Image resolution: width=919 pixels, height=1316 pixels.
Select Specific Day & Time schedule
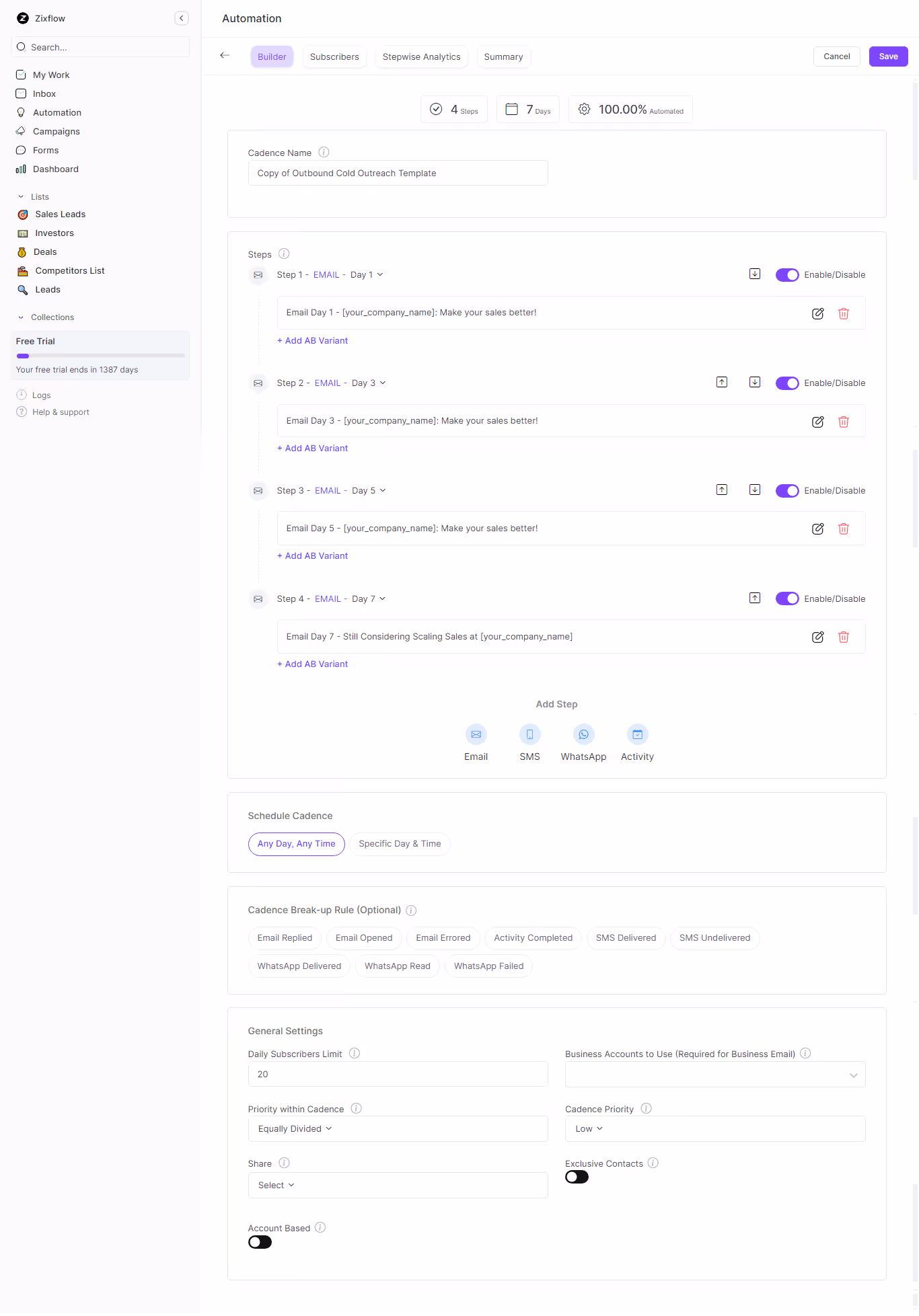[x=400, y=844]
